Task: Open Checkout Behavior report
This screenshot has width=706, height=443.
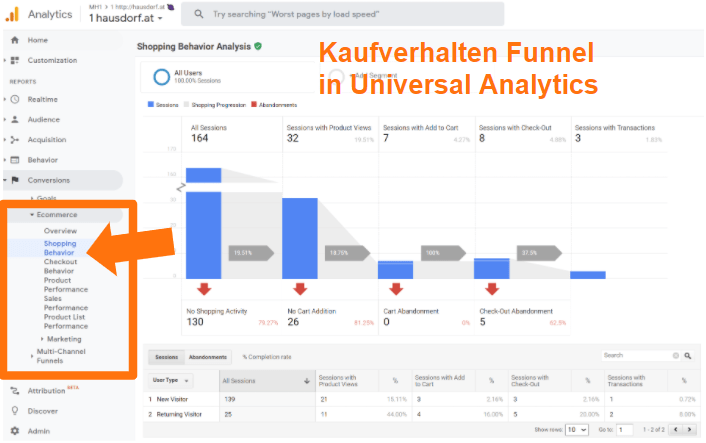Action: click(x=60, y=266)
